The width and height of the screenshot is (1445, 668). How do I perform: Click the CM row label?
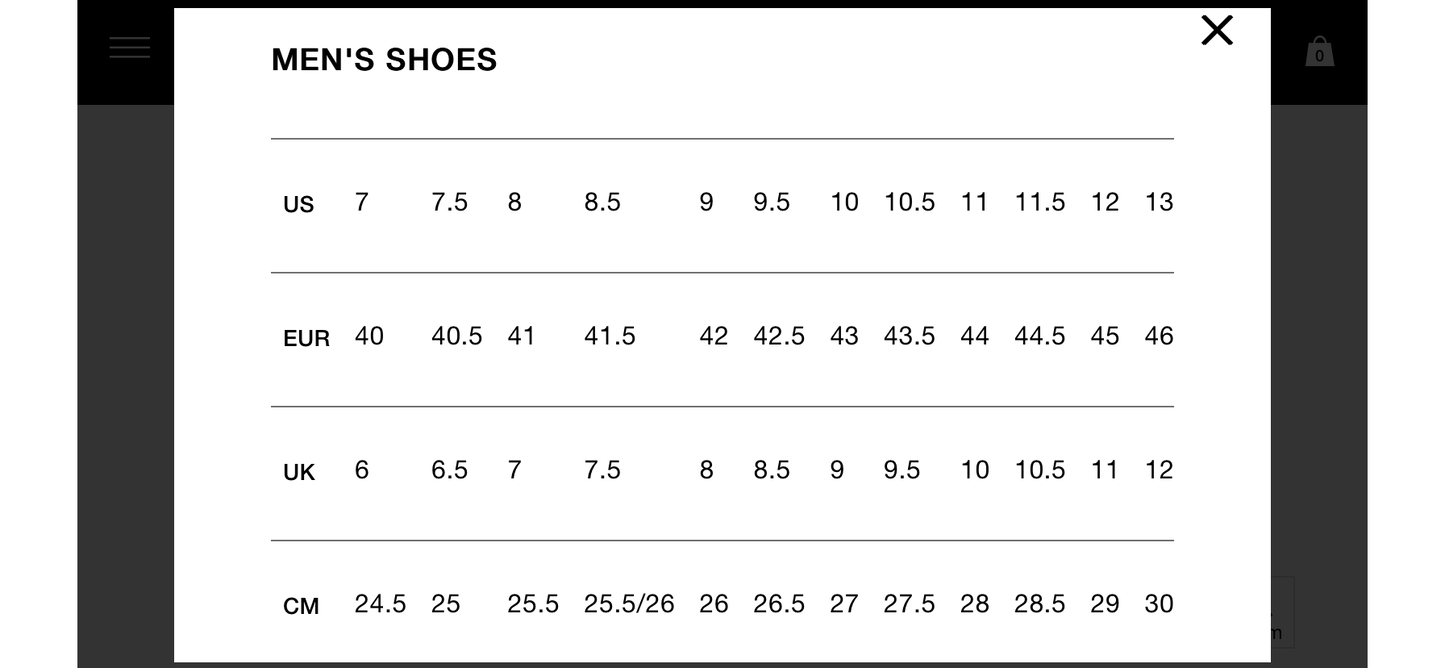click(x=301, y=605)
